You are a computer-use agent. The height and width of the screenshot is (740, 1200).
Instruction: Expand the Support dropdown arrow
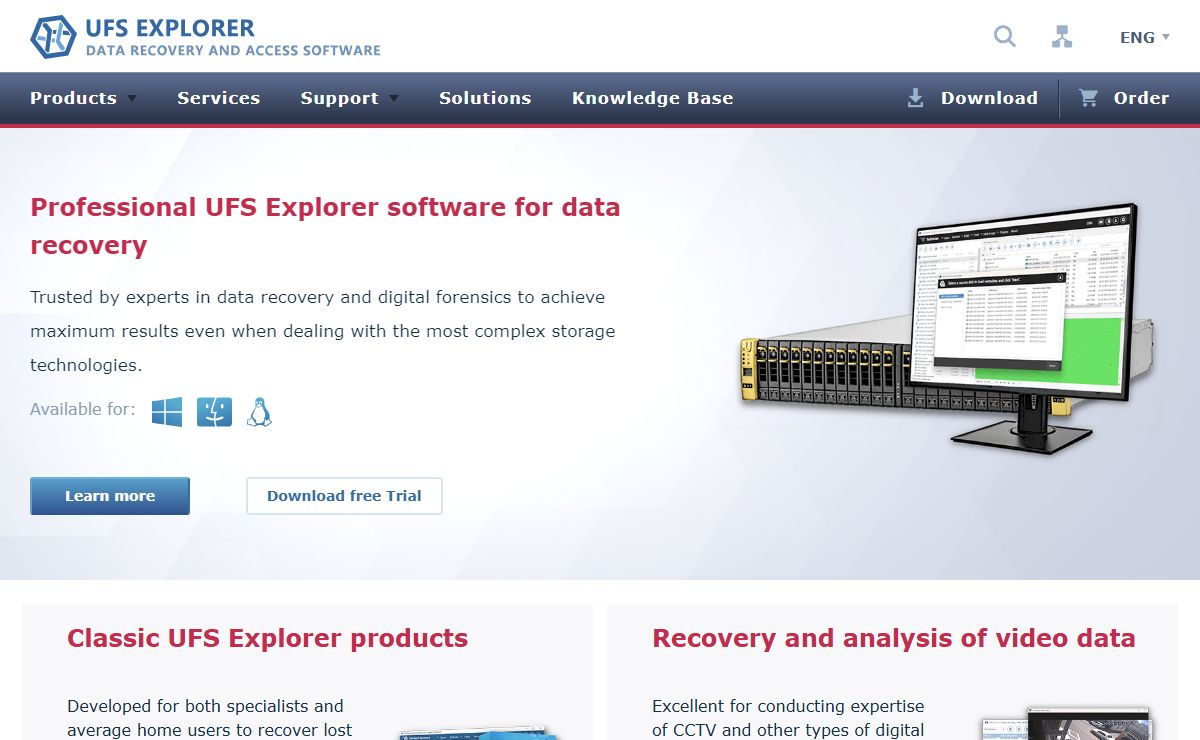(393, 99)
